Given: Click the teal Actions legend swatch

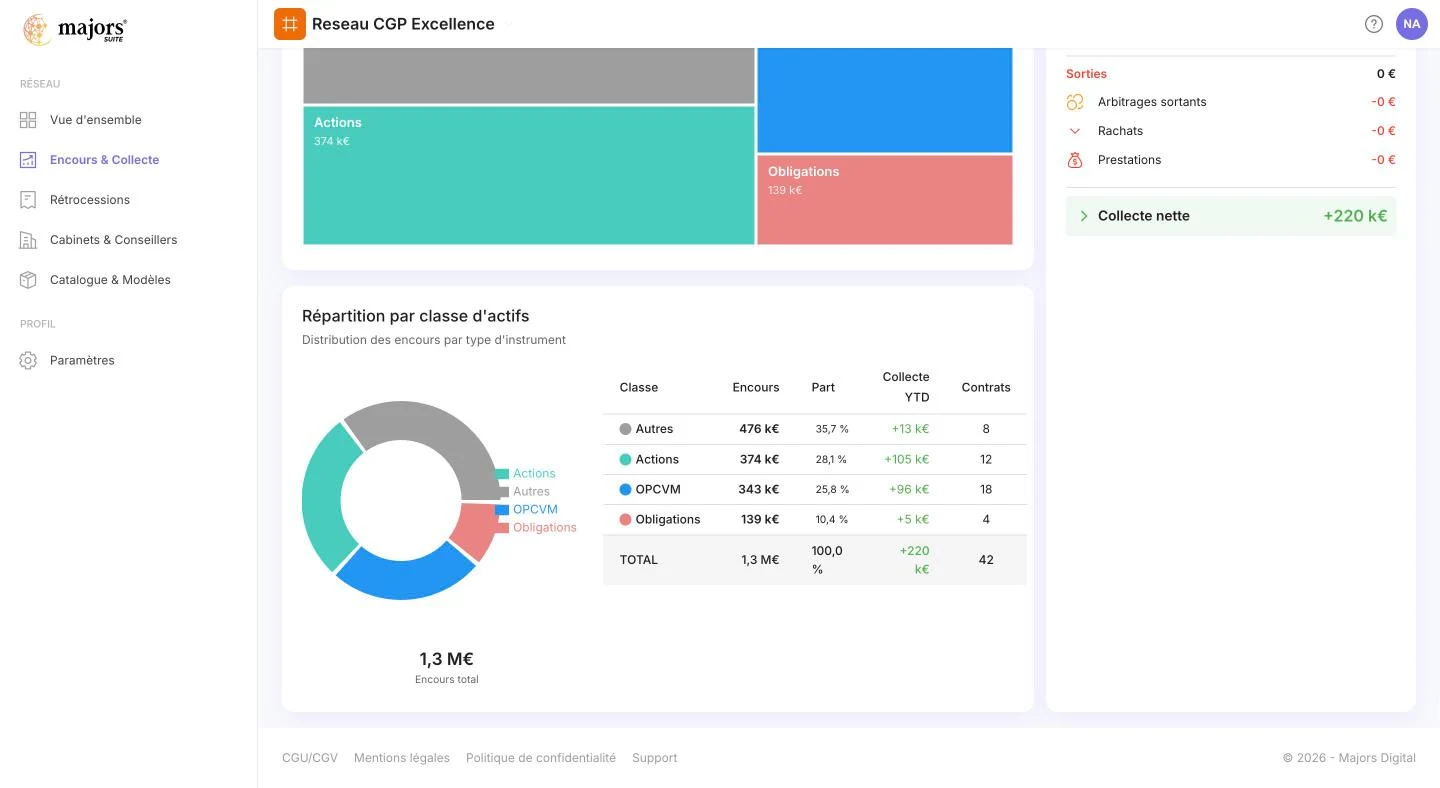Looking at the screenshot, I should point(502,474).
